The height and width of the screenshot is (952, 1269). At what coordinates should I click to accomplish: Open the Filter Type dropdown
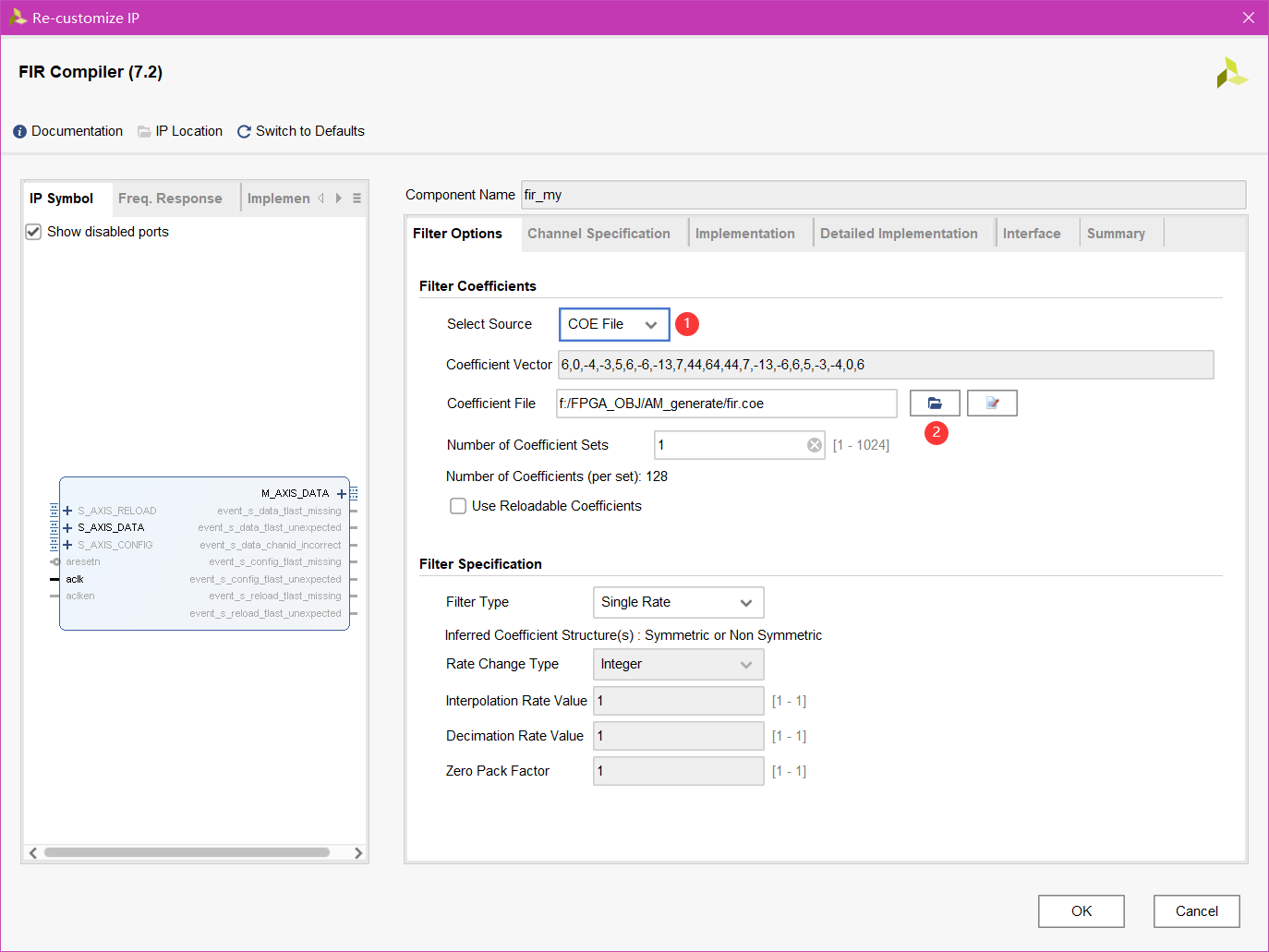(679, 602)
